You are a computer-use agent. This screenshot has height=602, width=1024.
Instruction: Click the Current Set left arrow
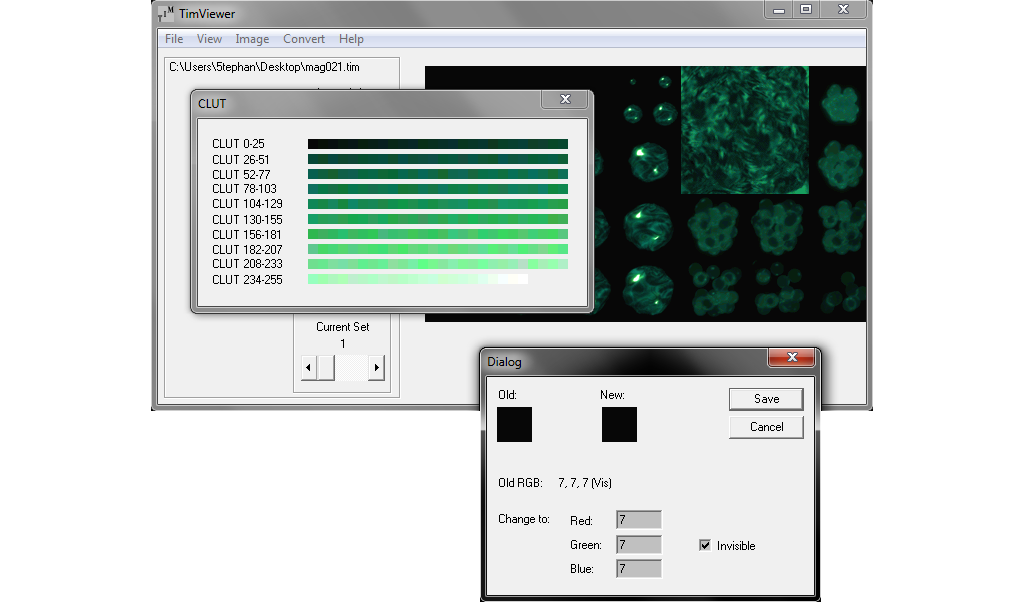pyautogui.click(x=308, y=368)
